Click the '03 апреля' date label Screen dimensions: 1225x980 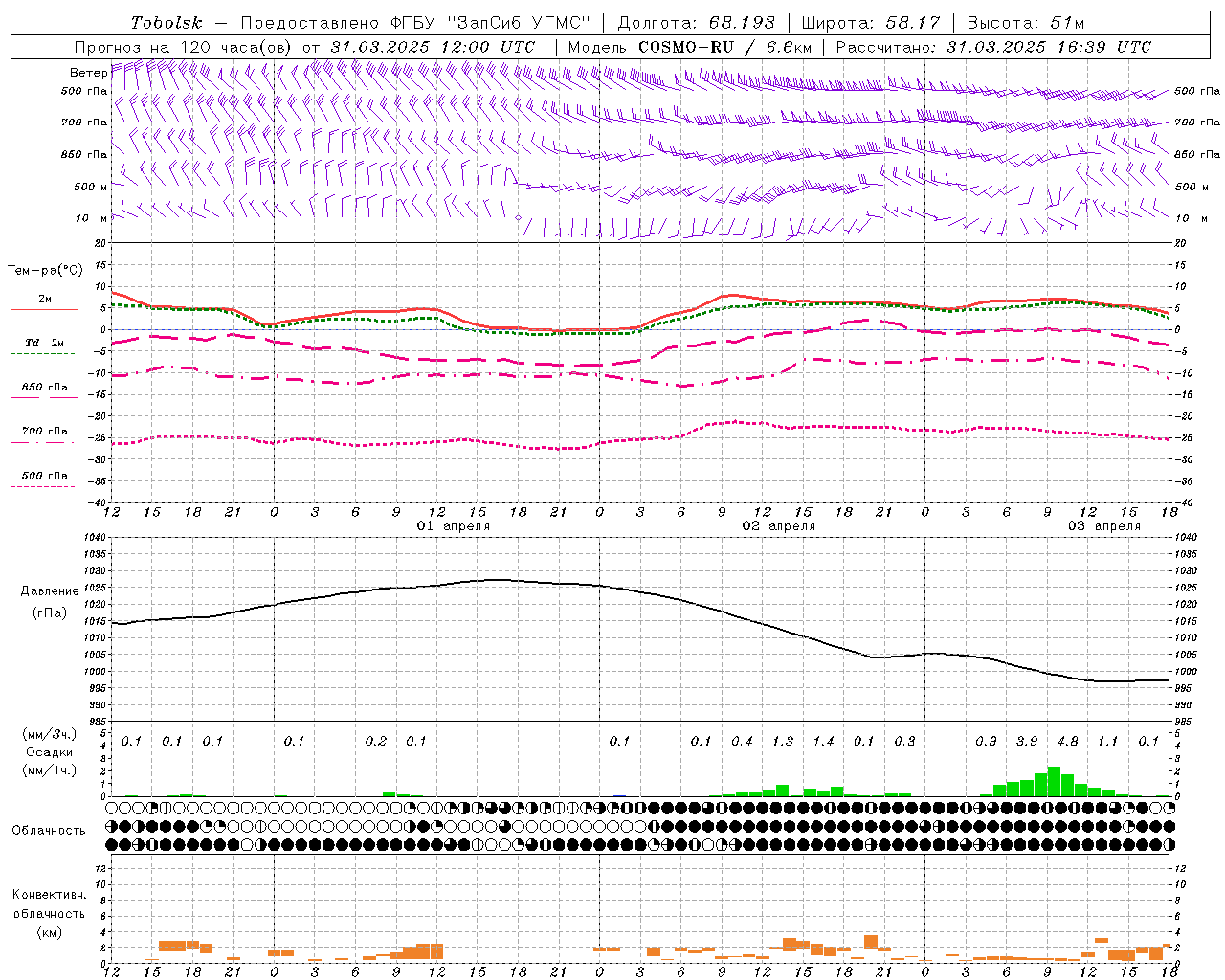1104,526
